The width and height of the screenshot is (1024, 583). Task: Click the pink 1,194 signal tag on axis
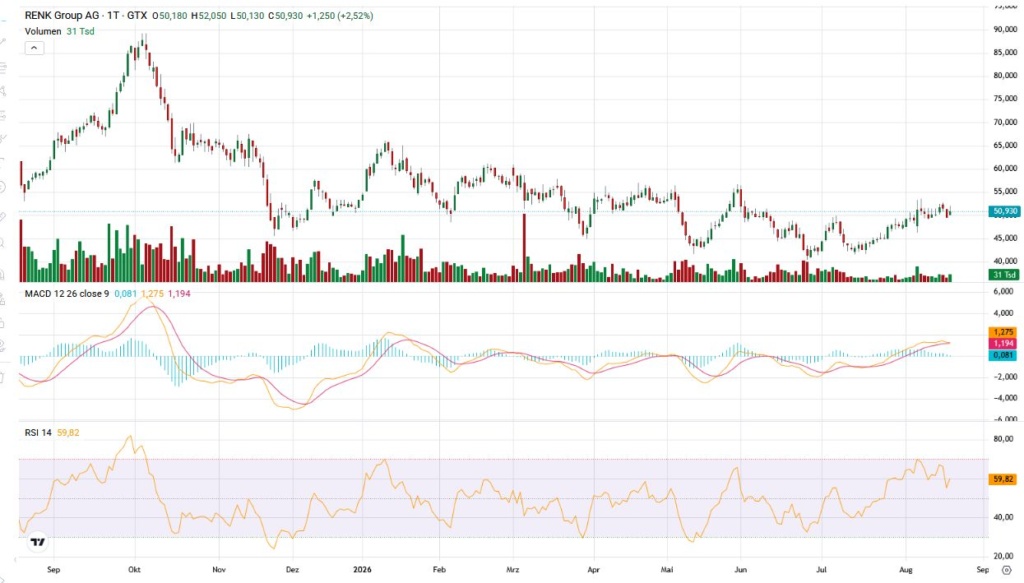1004,343
